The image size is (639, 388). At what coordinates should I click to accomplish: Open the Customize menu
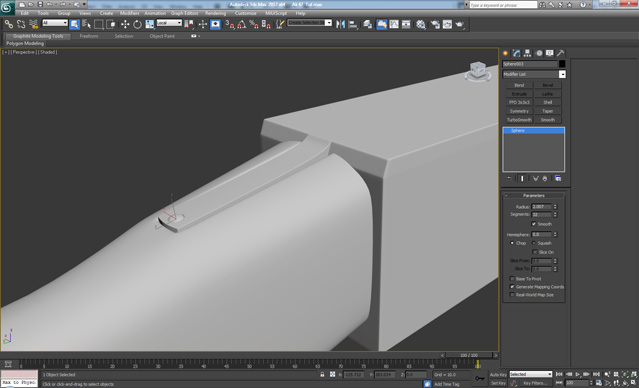pyautogui.click(x=245, y=13)
